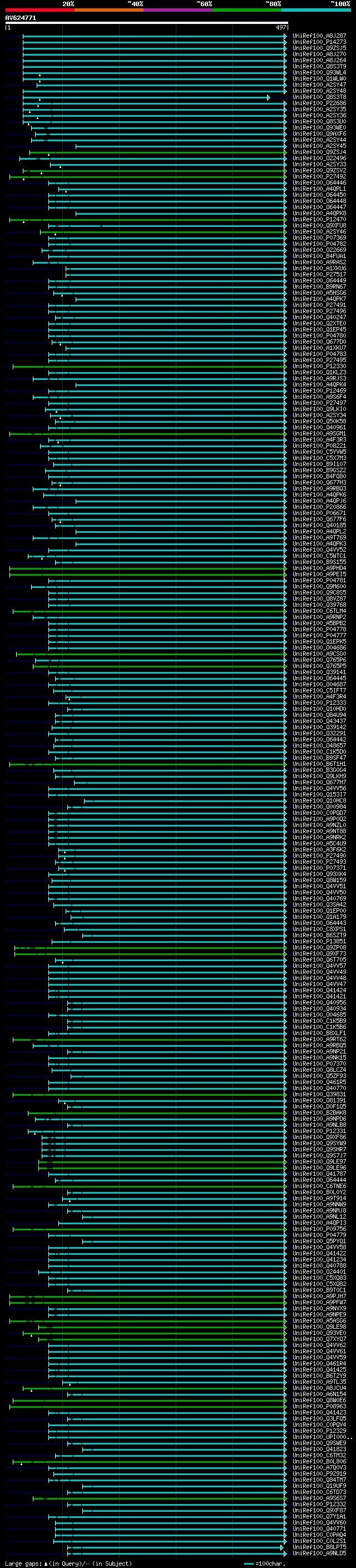Open the last hit UniRef100_A9NLD5
This screenshot has height=1568, width=356.
pyautogui.click(x=319, y=1554)
